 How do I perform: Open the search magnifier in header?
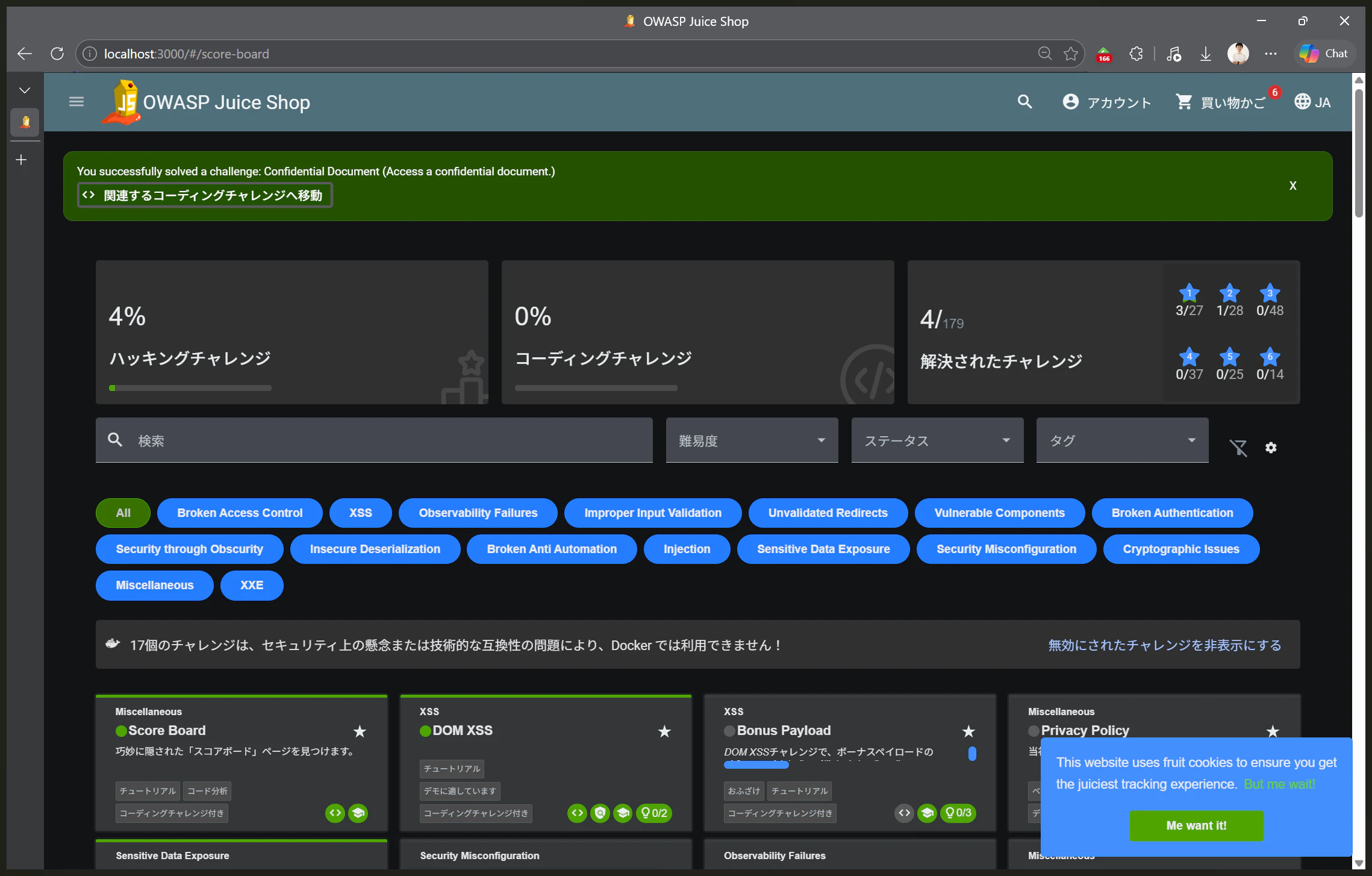click(x=1024, y=102)
